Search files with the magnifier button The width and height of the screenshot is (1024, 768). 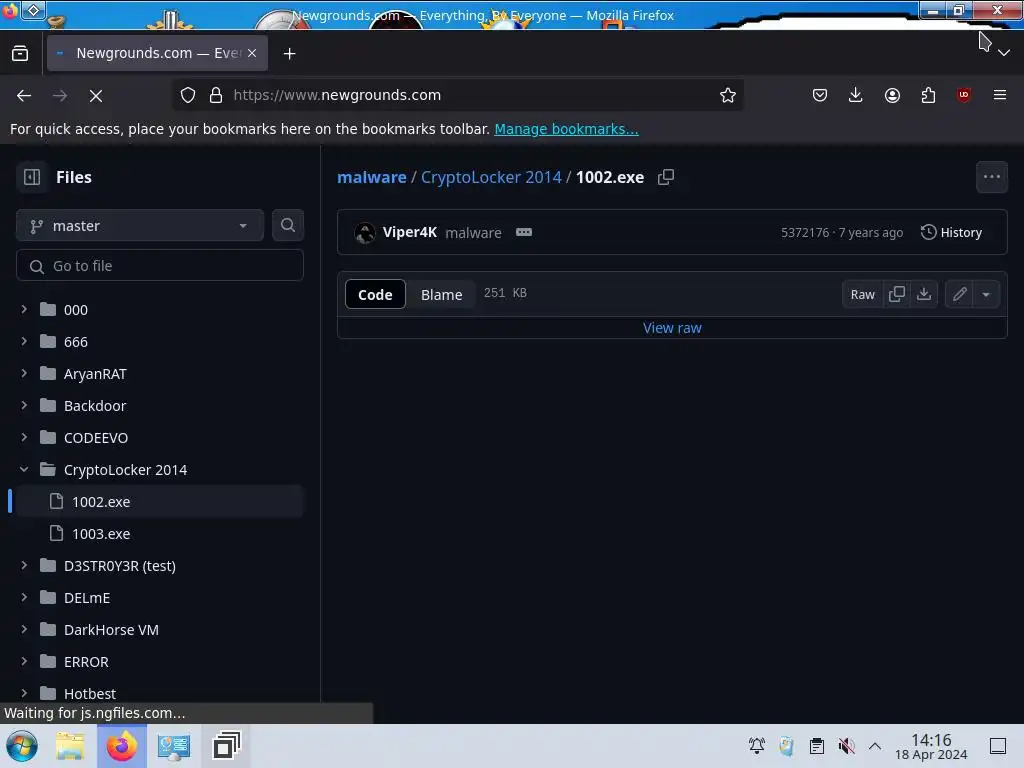pos(287,226)
